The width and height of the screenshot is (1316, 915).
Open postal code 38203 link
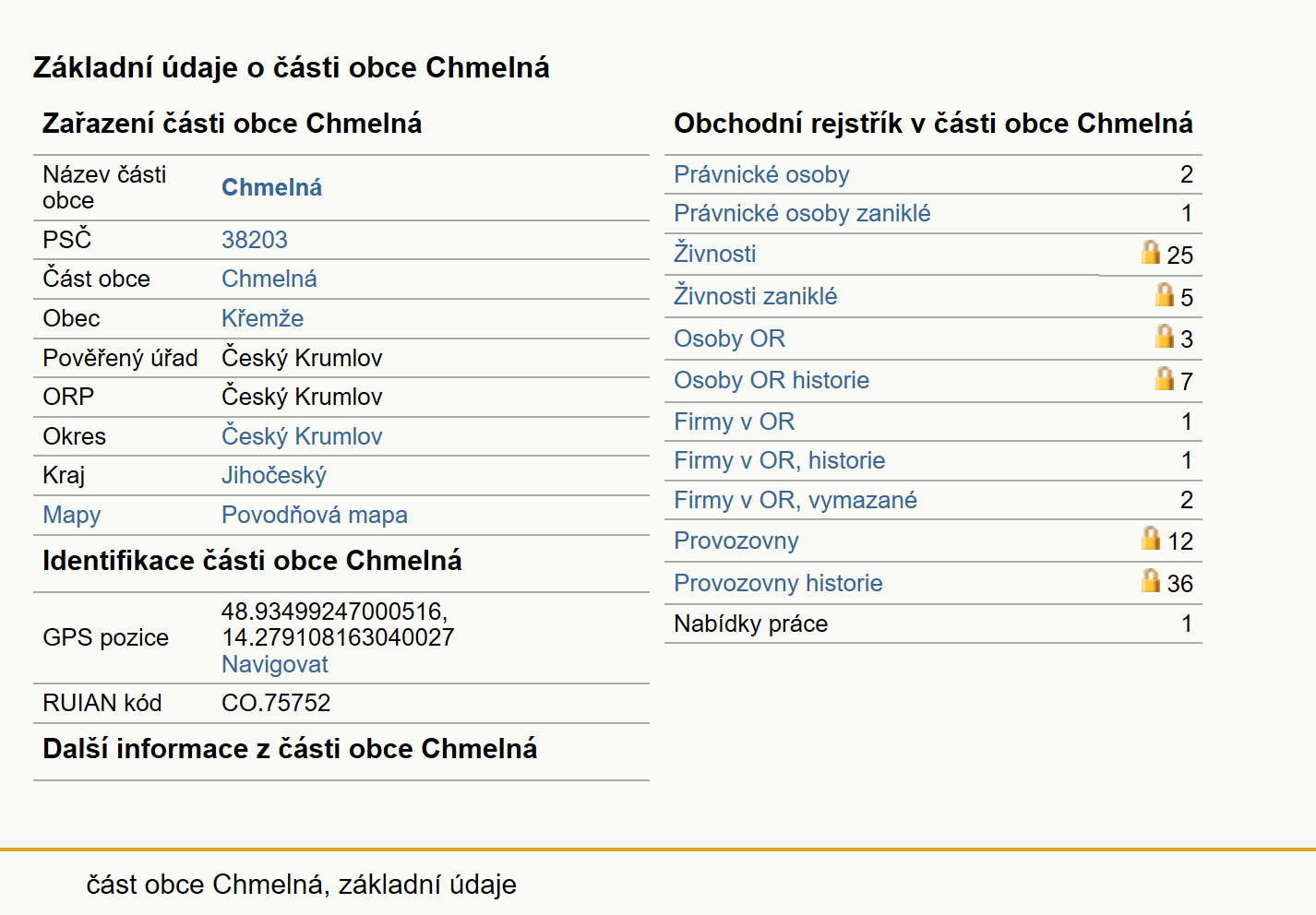pyautogui.click(x=254, y=240)
